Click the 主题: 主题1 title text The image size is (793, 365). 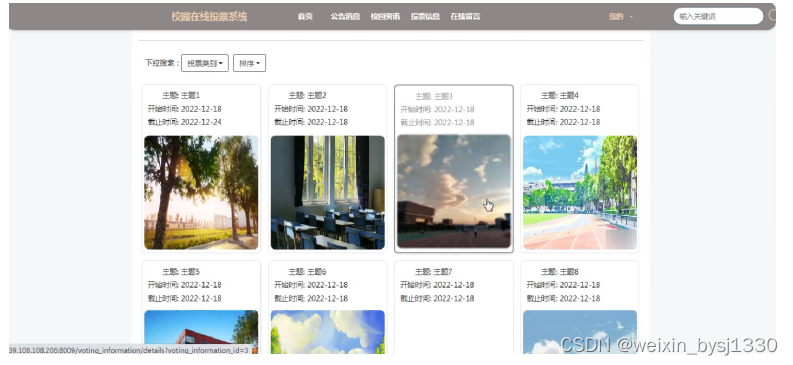click(181, 96)
